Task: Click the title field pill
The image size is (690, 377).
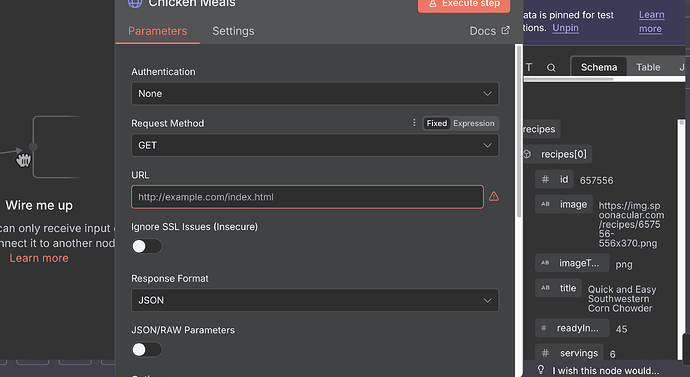Action: pyautogui.click(x=558, y=288)
